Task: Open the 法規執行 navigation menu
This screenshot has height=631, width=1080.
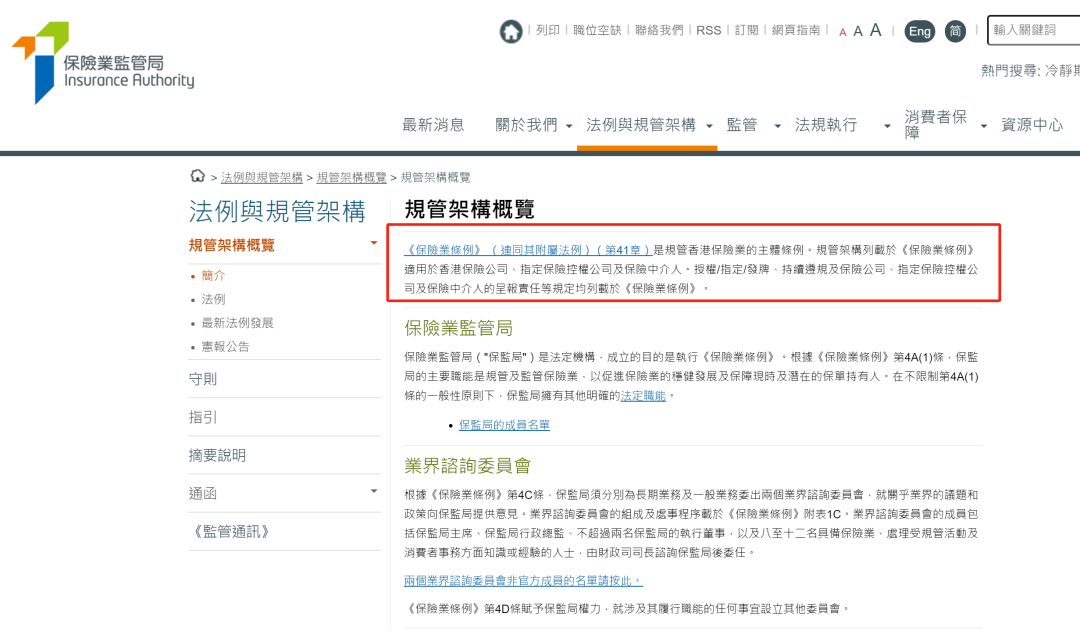Action: click(x=826, y=124)
